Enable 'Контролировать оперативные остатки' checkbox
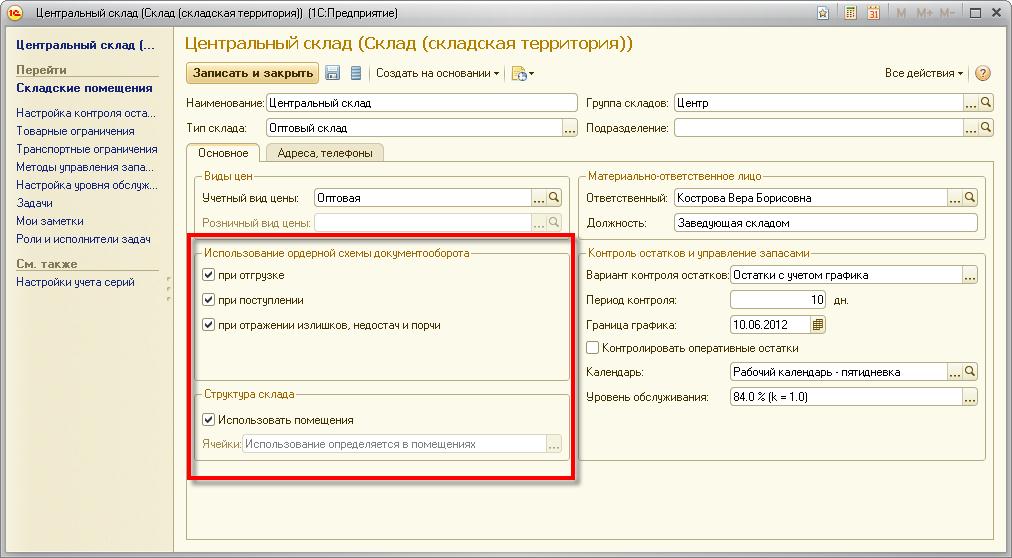This screenshot has width=1012, height=558. 593,348
